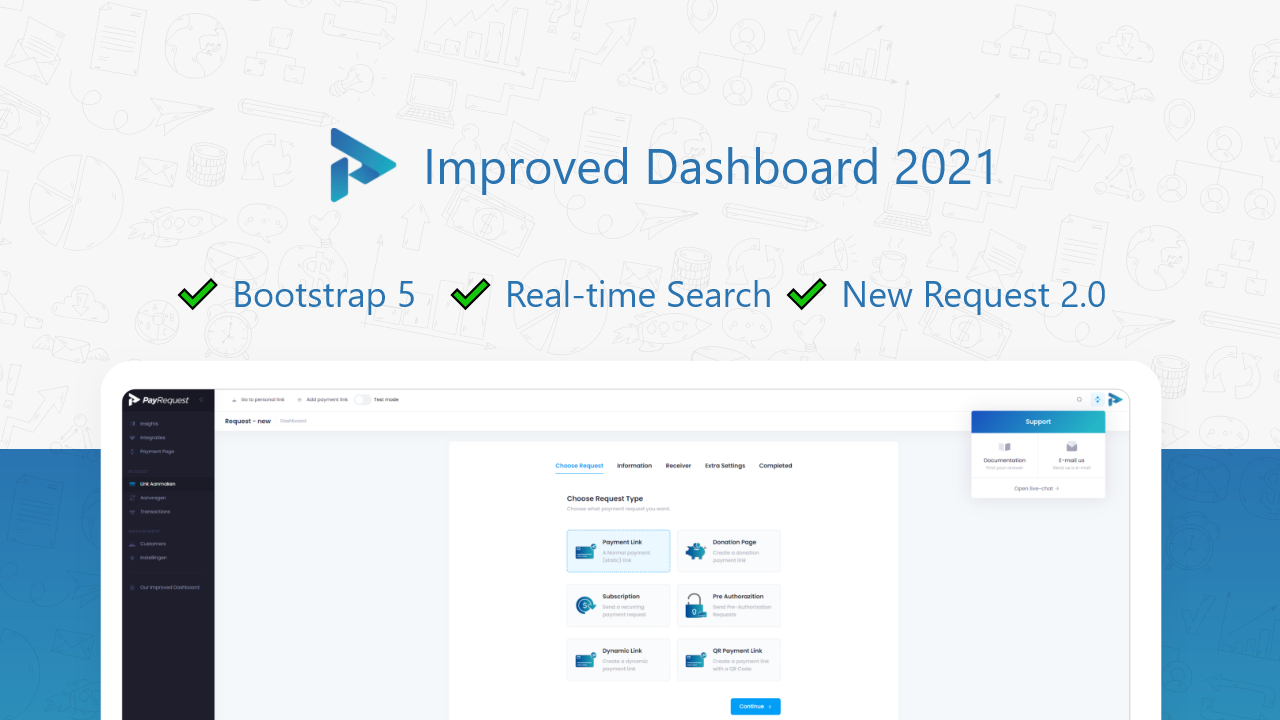Click the Support panel header

point(1038,422)
